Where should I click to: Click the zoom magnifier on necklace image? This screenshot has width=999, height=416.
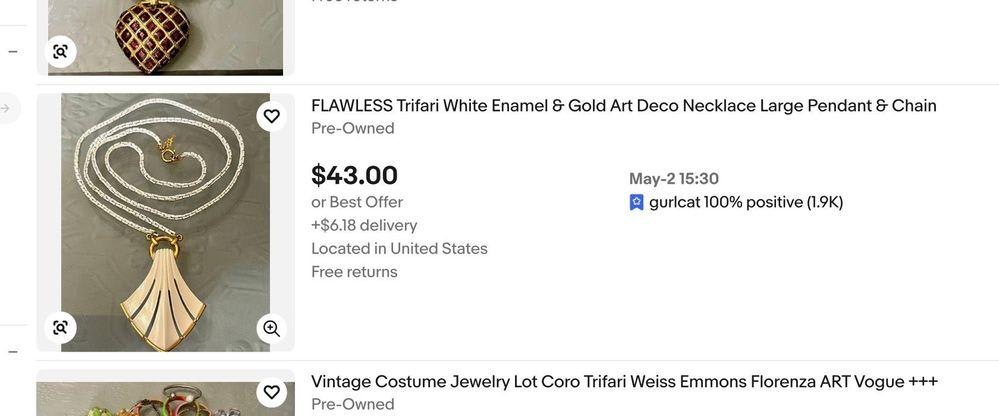point(271,328)
